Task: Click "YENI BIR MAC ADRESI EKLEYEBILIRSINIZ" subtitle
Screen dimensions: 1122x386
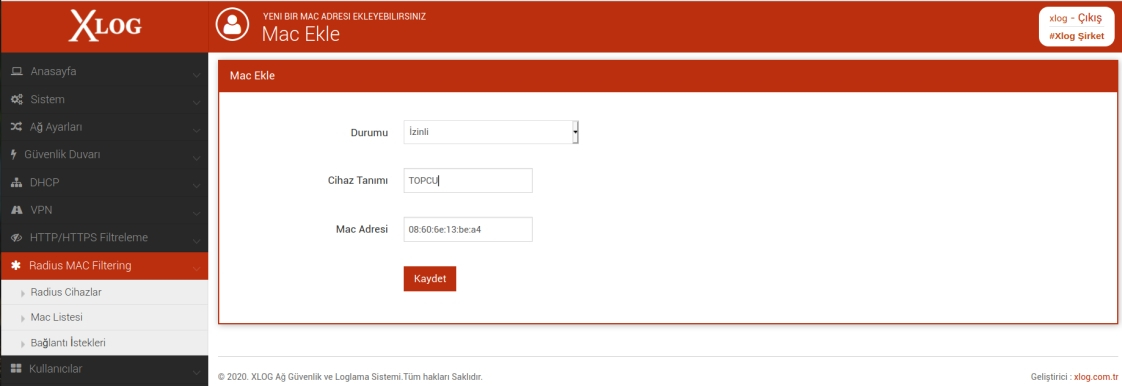Action: pos(345,16)
